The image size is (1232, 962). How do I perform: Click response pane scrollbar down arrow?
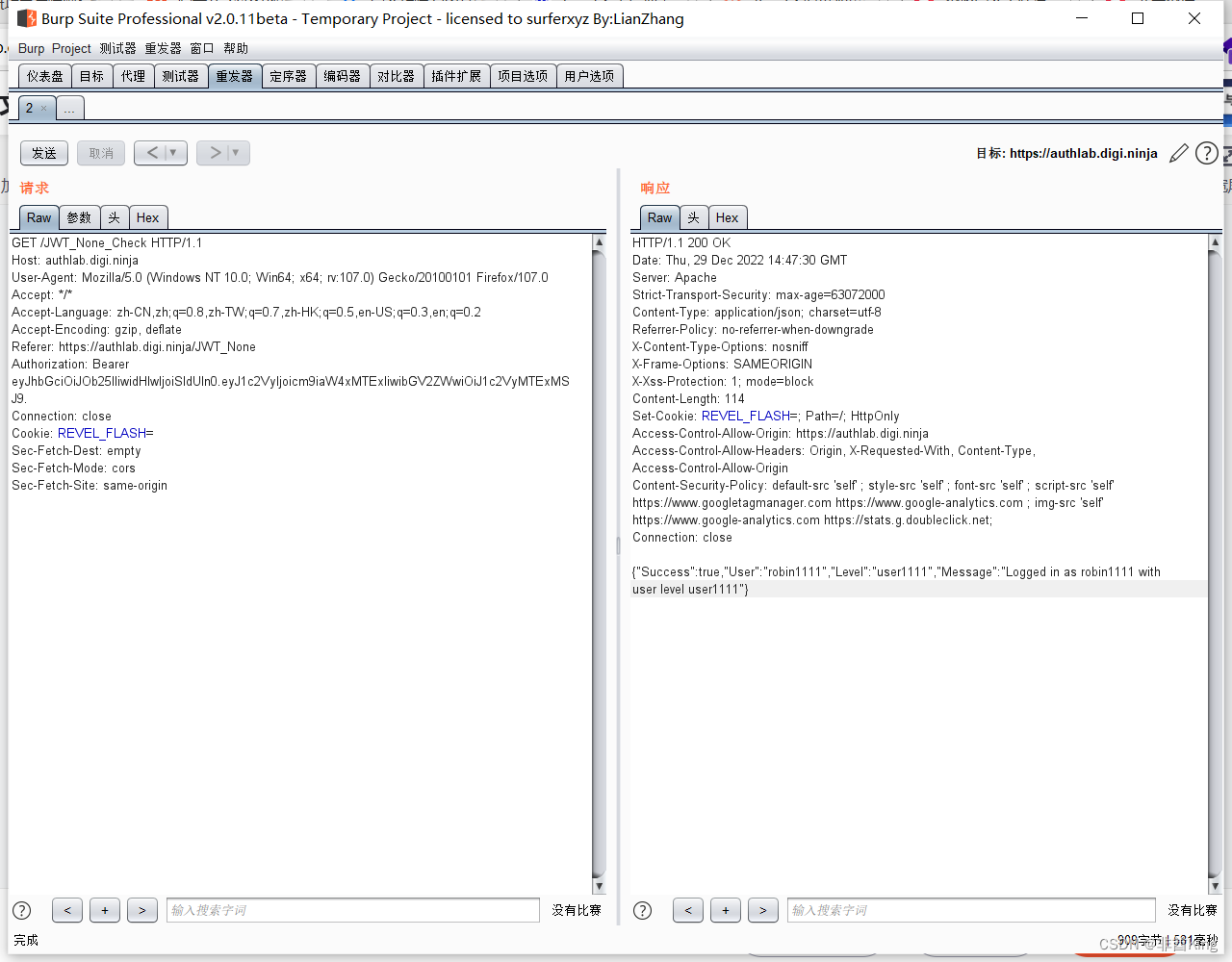click(x=1215, y=886)
